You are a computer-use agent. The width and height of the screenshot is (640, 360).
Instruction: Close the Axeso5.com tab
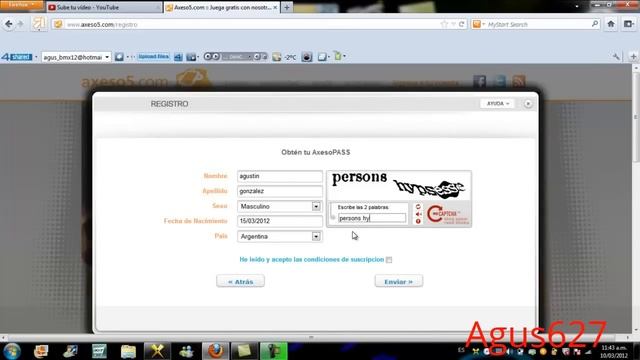click(275, 7)
